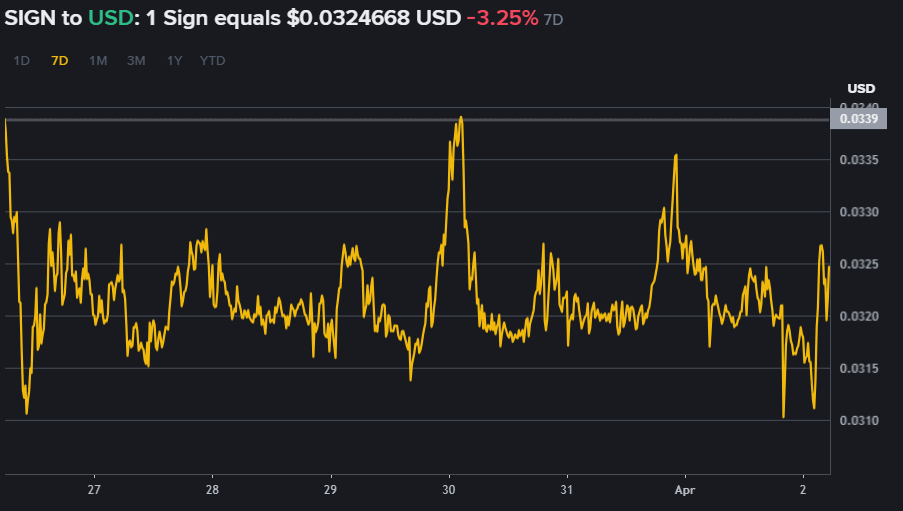
Task: Click the highlighted 0.0339 price marker
Action: click(858, 119)
